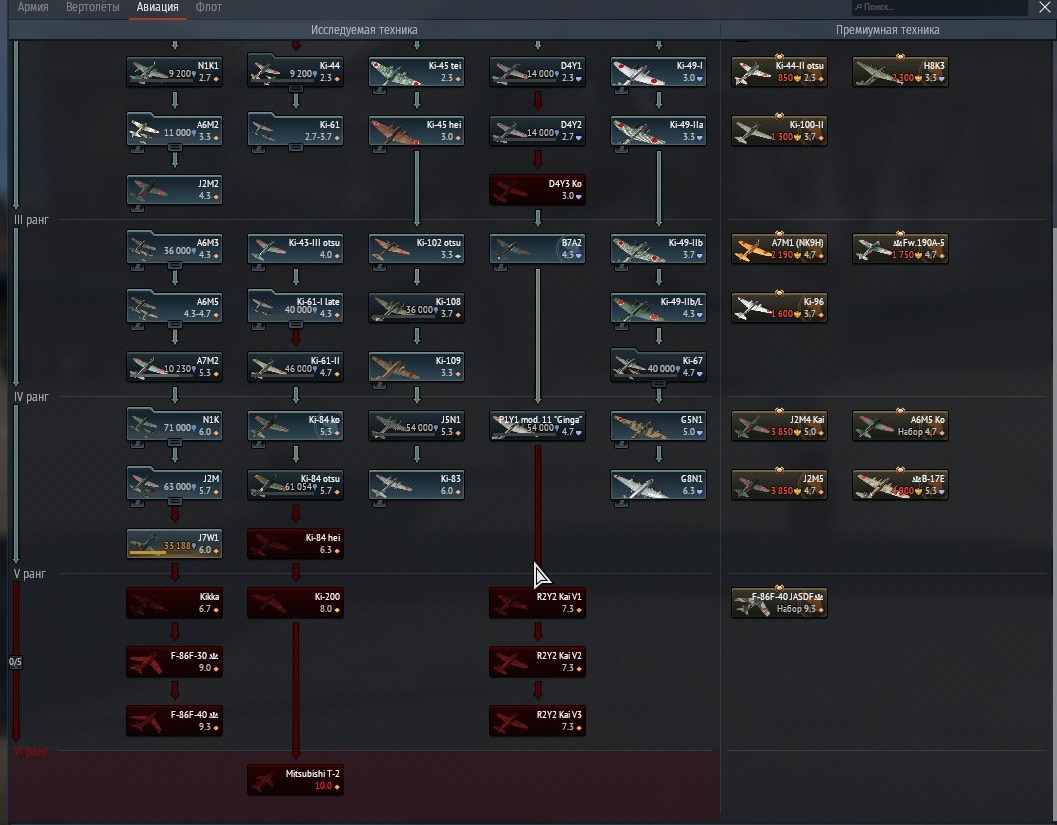
Task: Select the premium Ki-96 aircraft
Action: pos(779,307)
